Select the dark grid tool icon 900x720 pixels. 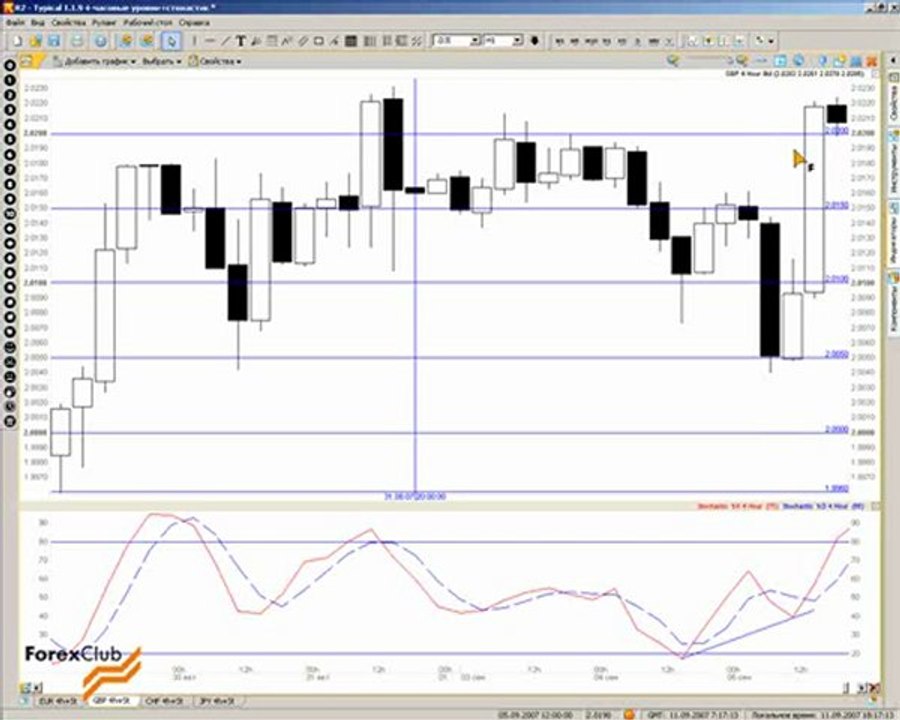[x=351, y=41]
